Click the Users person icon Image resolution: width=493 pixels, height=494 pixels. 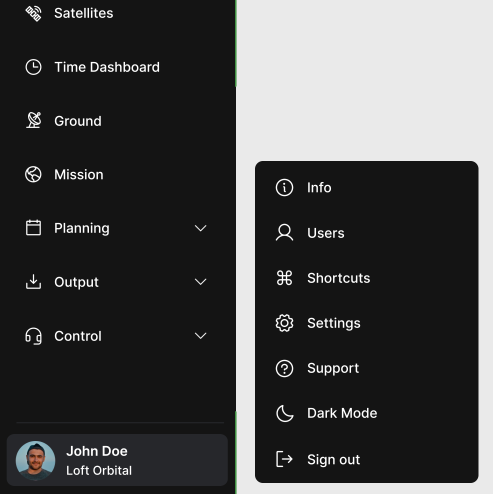coord(284,233)
